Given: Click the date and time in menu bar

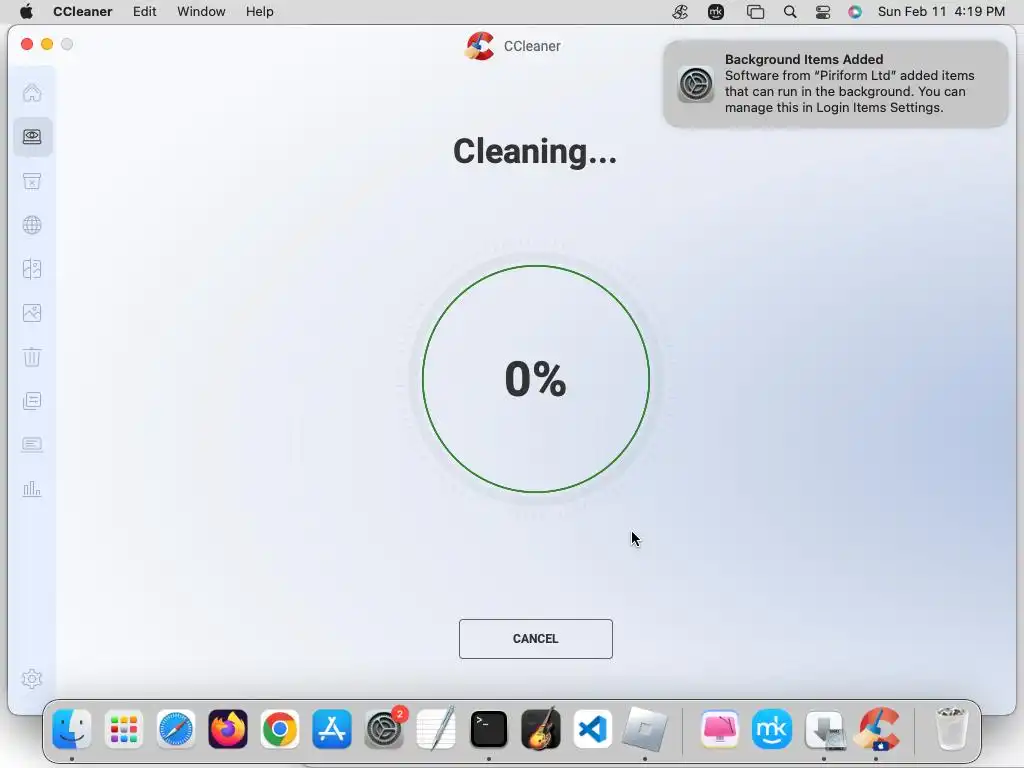Looking at the screenshot, I should pyautogui.click(x=941, y=12).
